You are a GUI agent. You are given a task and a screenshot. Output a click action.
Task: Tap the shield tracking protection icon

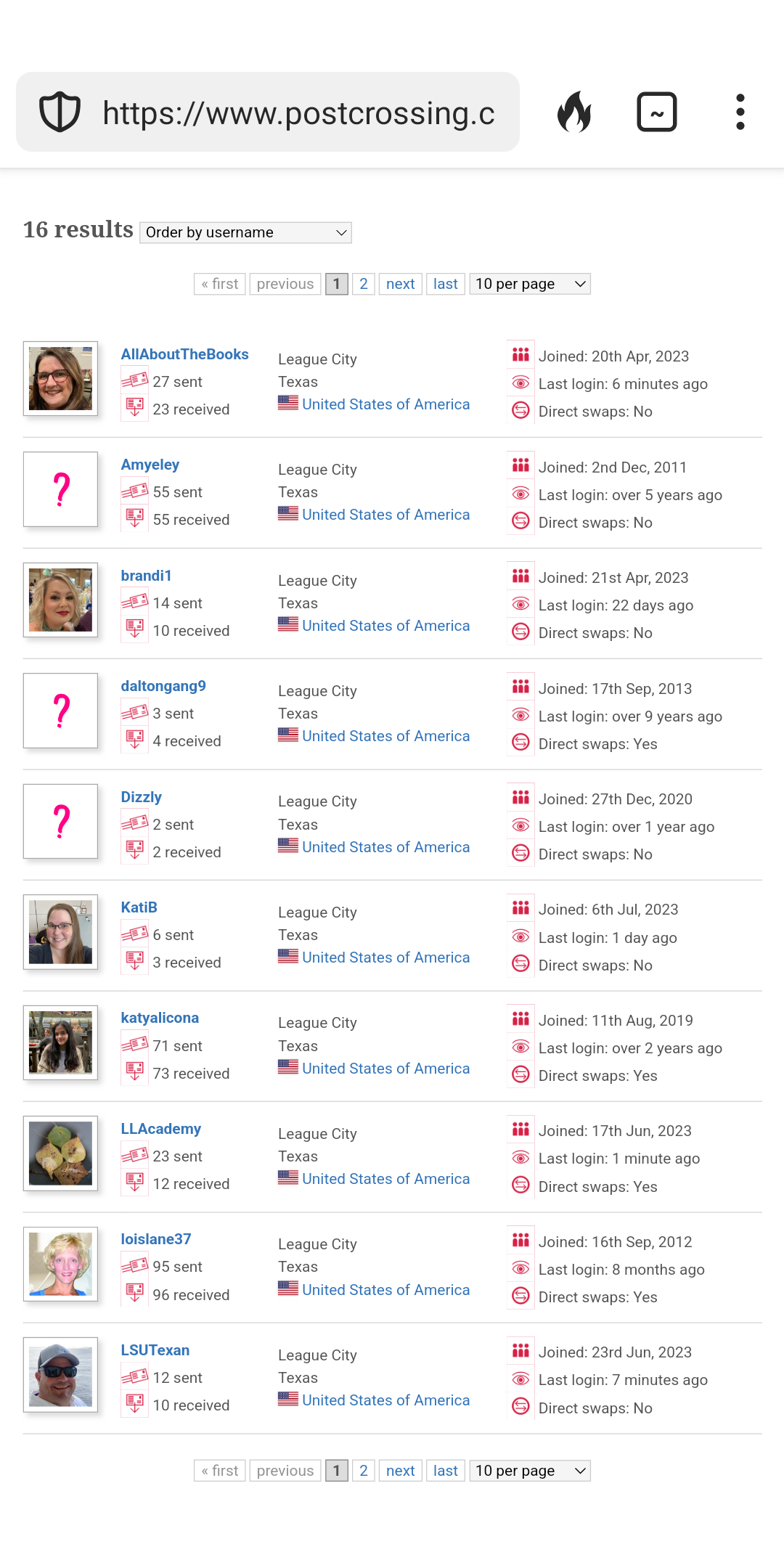[x=60, y=113]
